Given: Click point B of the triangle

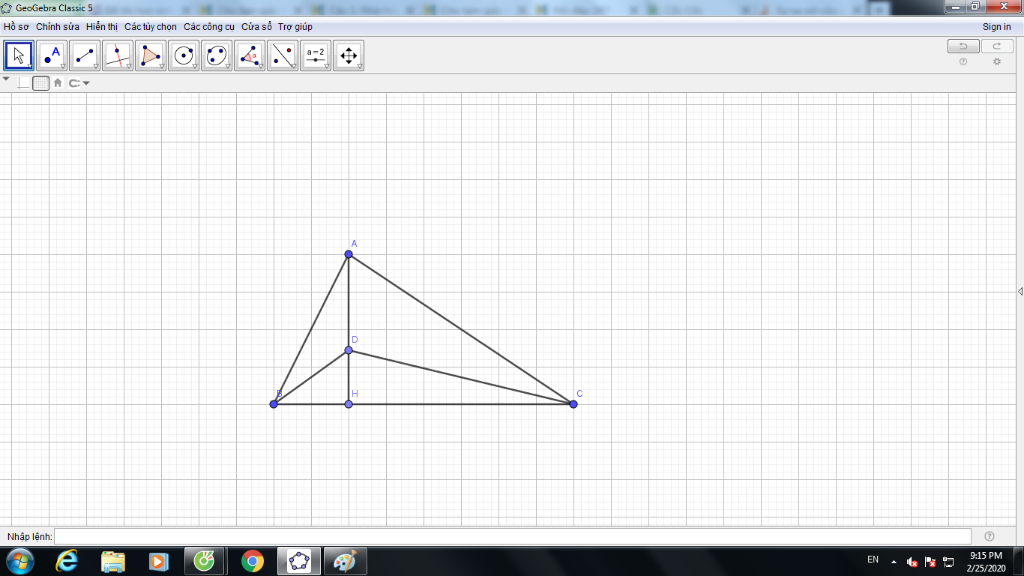Looking at the screenshot, I should pyautogui.click(x=274, y=404).
